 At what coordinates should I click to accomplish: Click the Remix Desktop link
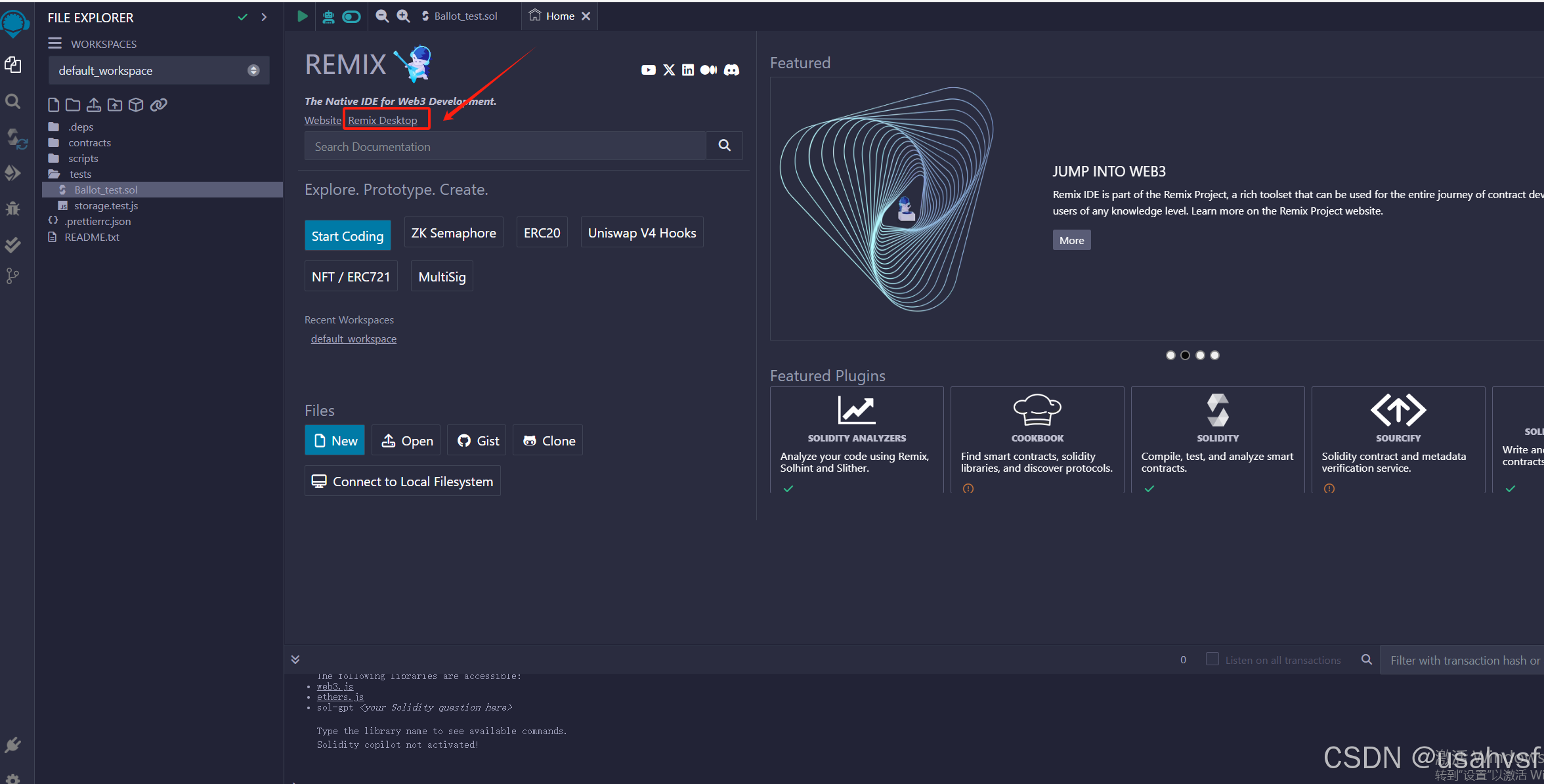[382, 120]
